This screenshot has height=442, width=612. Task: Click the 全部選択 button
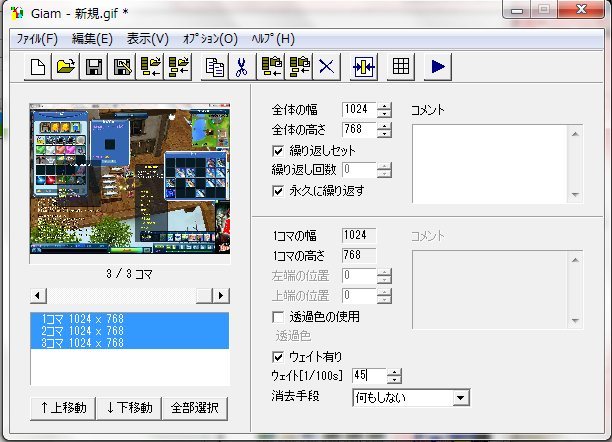195,408
